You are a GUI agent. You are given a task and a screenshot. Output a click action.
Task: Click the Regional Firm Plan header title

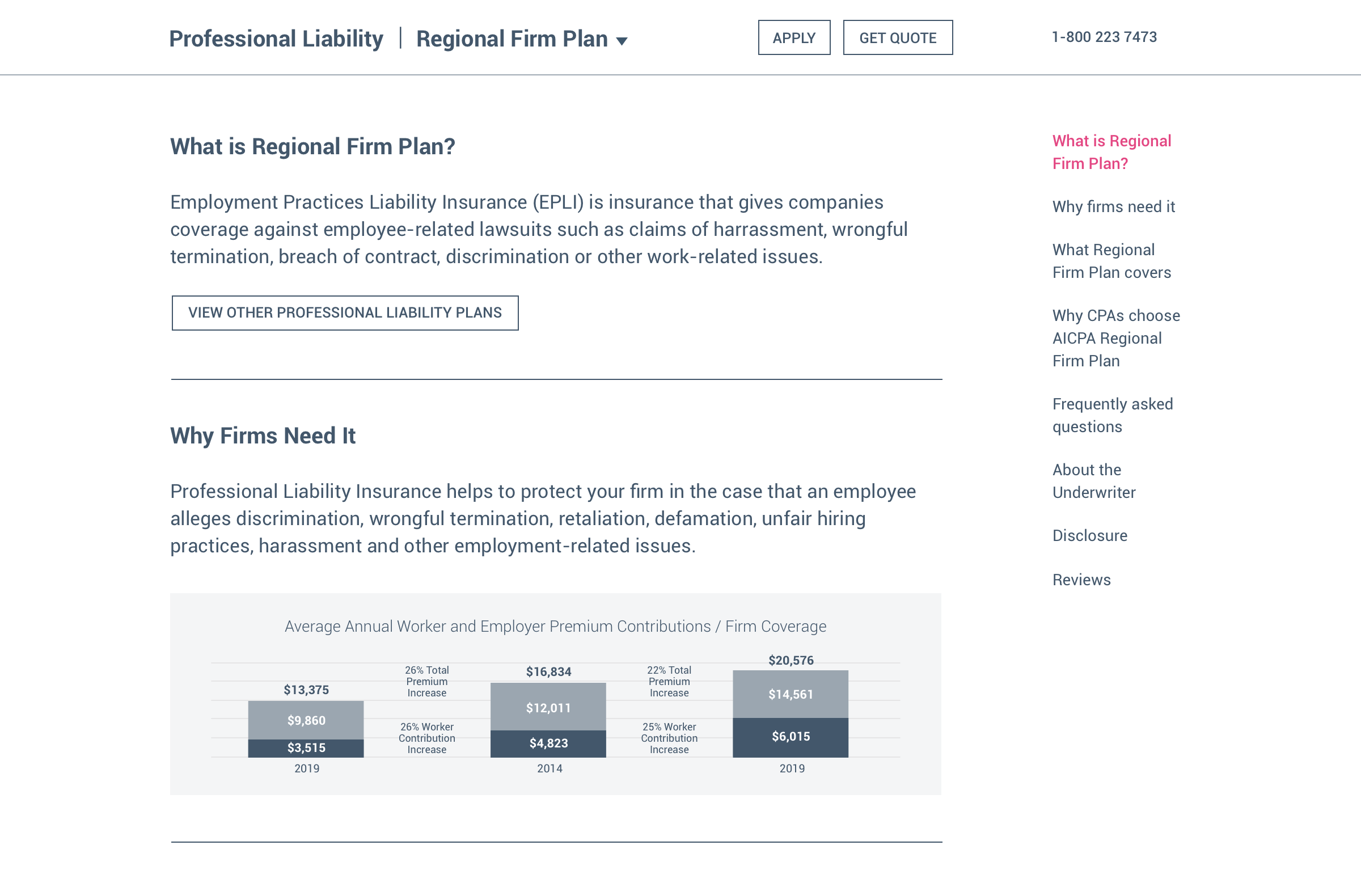tap(512, 39)
